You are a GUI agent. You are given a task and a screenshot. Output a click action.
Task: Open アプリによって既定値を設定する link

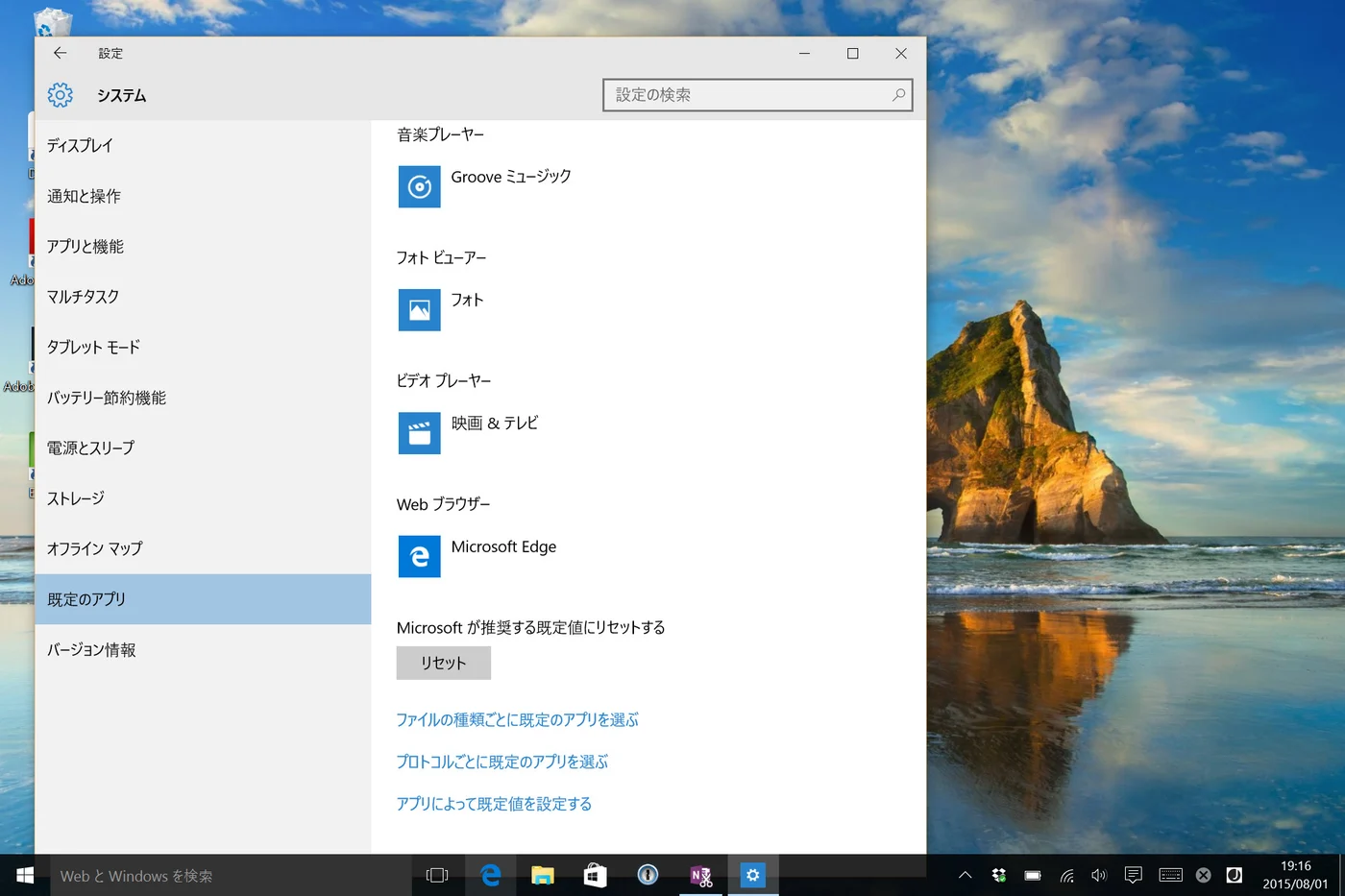pyautogui.click(x=494, y=804)
